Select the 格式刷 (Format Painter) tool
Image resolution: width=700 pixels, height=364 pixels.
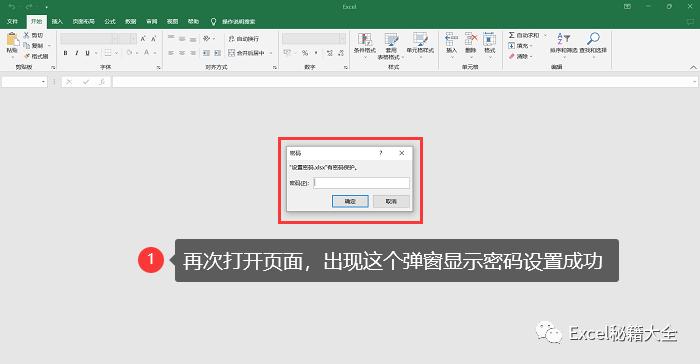pos(36,56)
